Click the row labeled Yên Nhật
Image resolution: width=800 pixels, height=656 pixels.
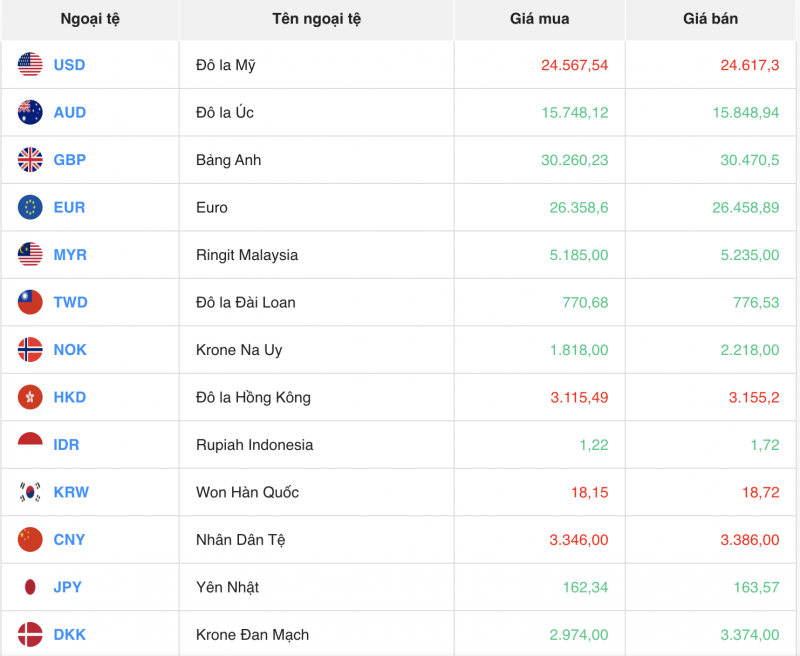[227, 587]
